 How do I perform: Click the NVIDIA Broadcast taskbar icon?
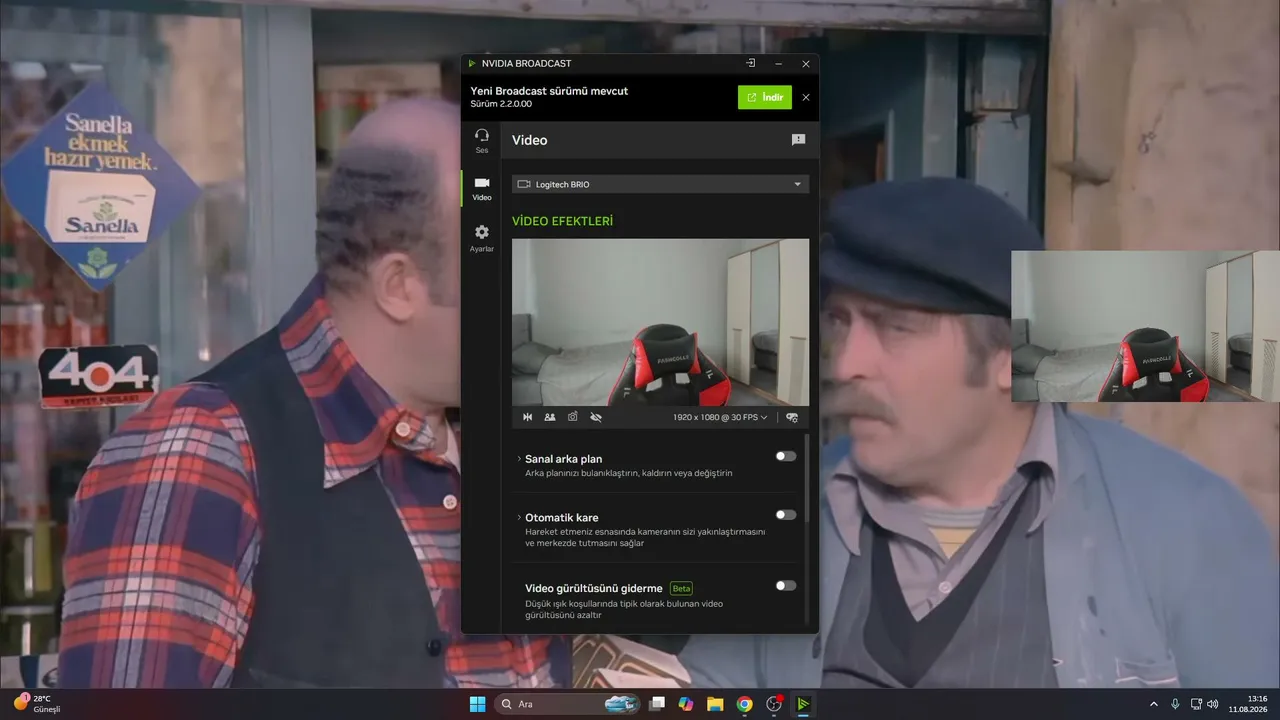802,704
